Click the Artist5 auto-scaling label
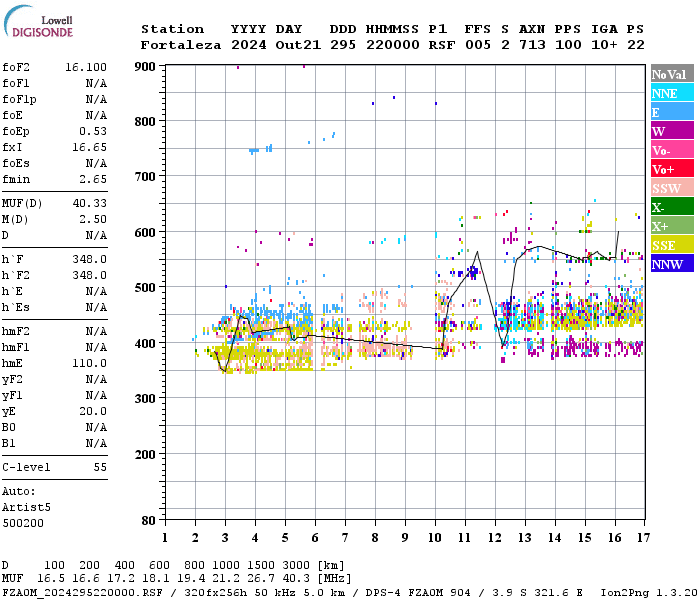This screenshot has width=700, height=600. [x=26, y=508]
